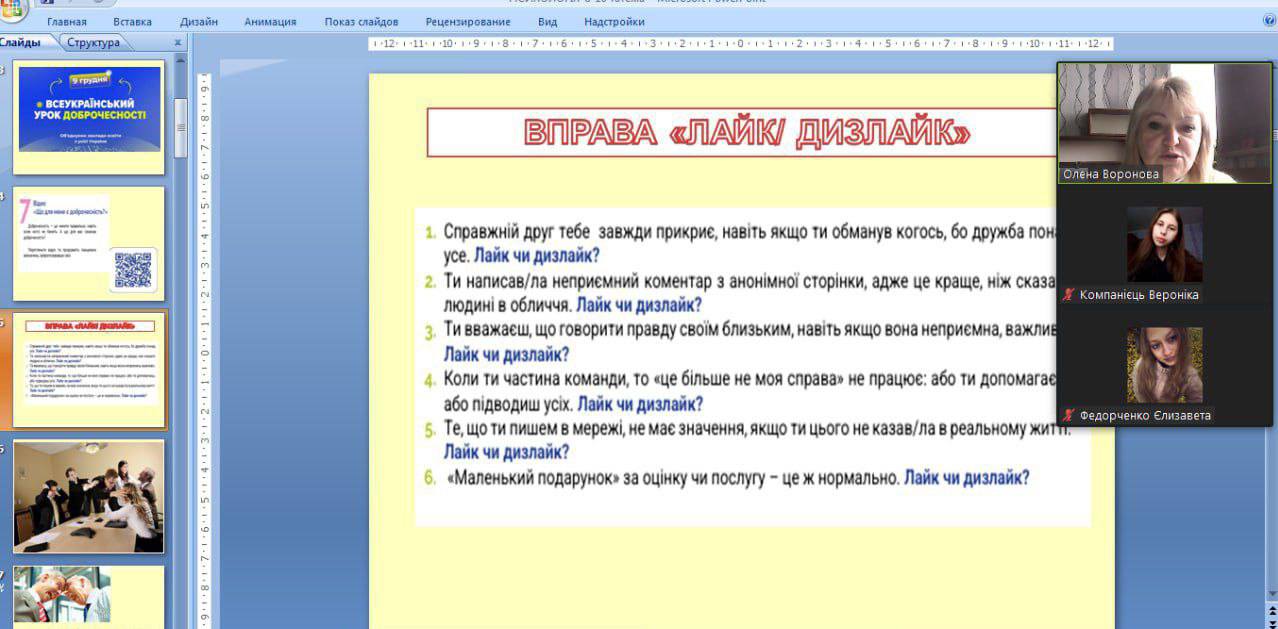Open the Показ слайдов tab
Image resolution: width=1278 pixels, height=629 pixels.
click(361, 21)
